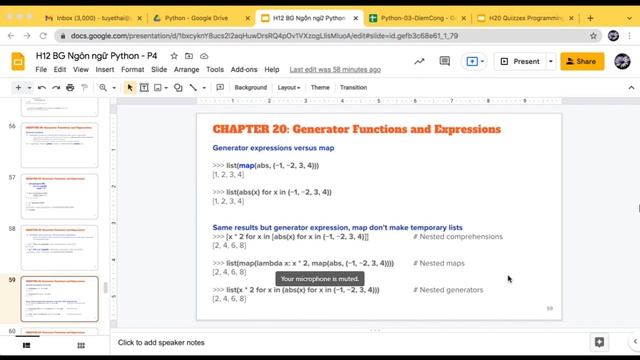Open the View menu
This screenshot has width=640, height=360.
tap(81, 69)
